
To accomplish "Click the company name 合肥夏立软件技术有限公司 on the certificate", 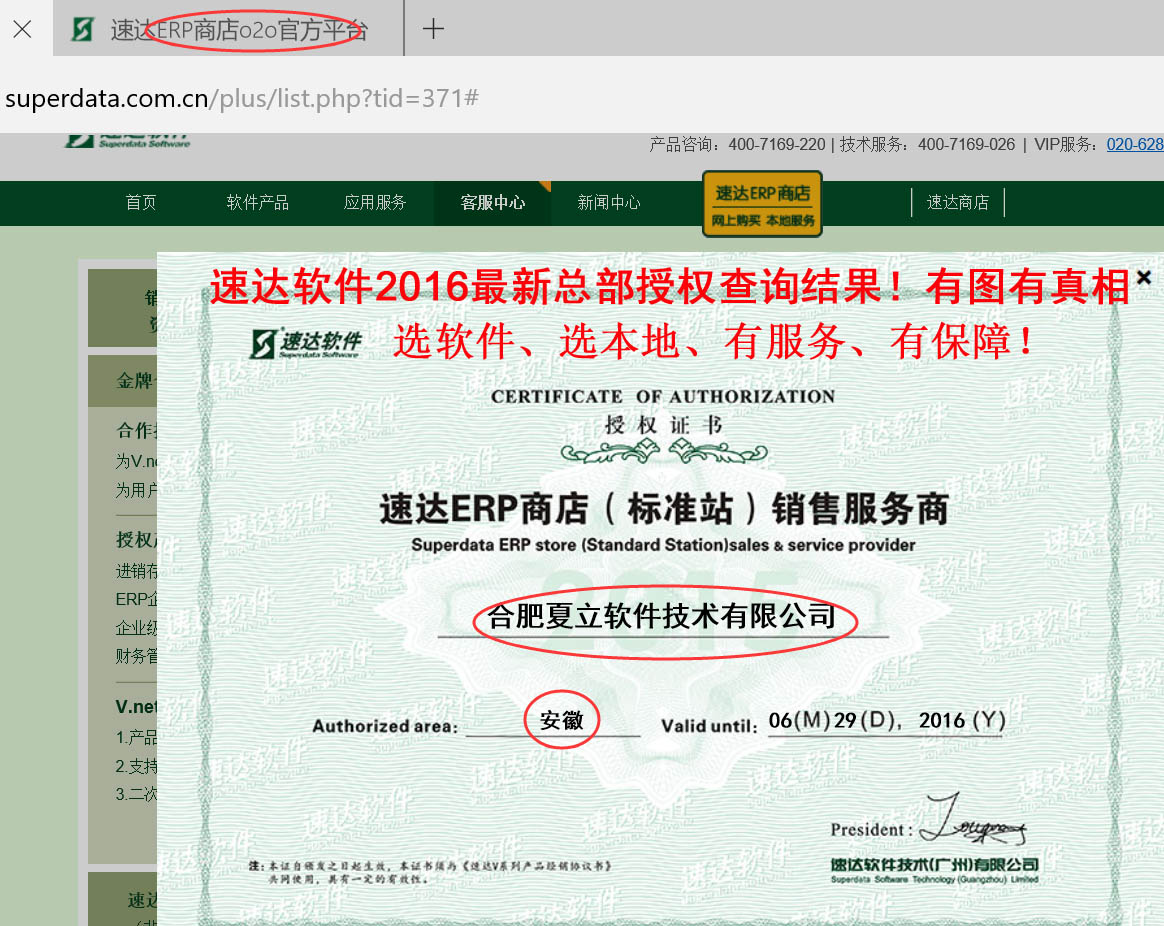I will point(661,616).
